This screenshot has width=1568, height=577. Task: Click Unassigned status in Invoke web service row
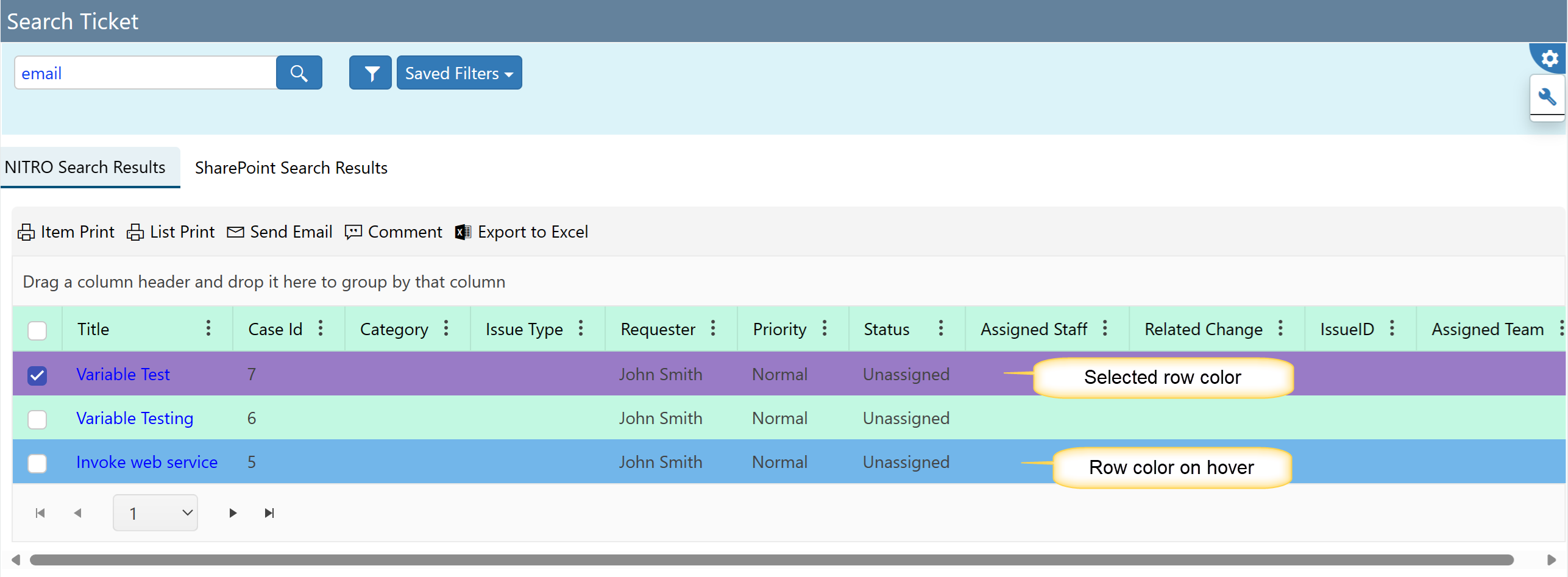[x=906, y=462]
